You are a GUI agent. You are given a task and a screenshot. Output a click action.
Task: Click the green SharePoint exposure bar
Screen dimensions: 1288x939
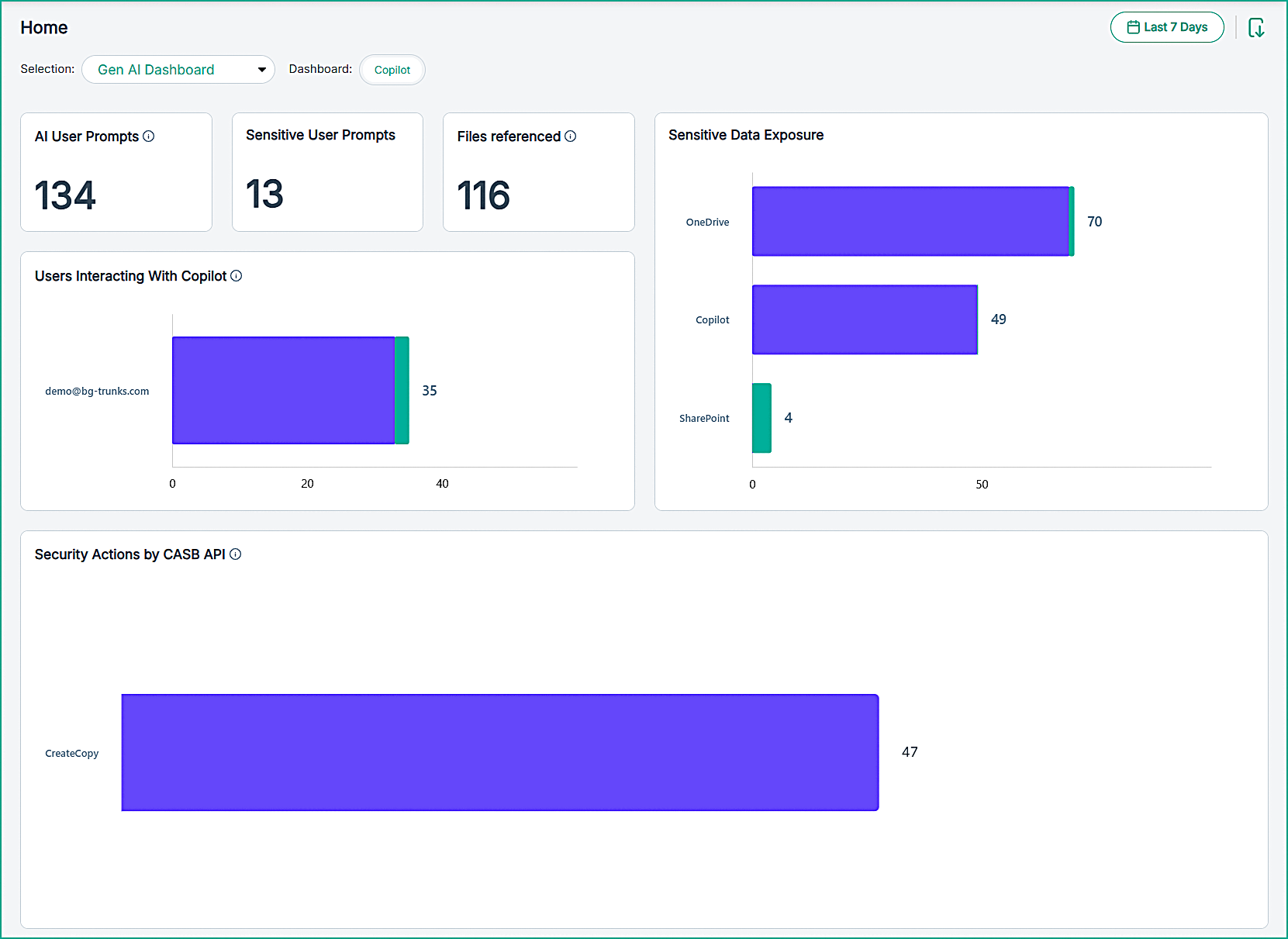click(761, 418)
